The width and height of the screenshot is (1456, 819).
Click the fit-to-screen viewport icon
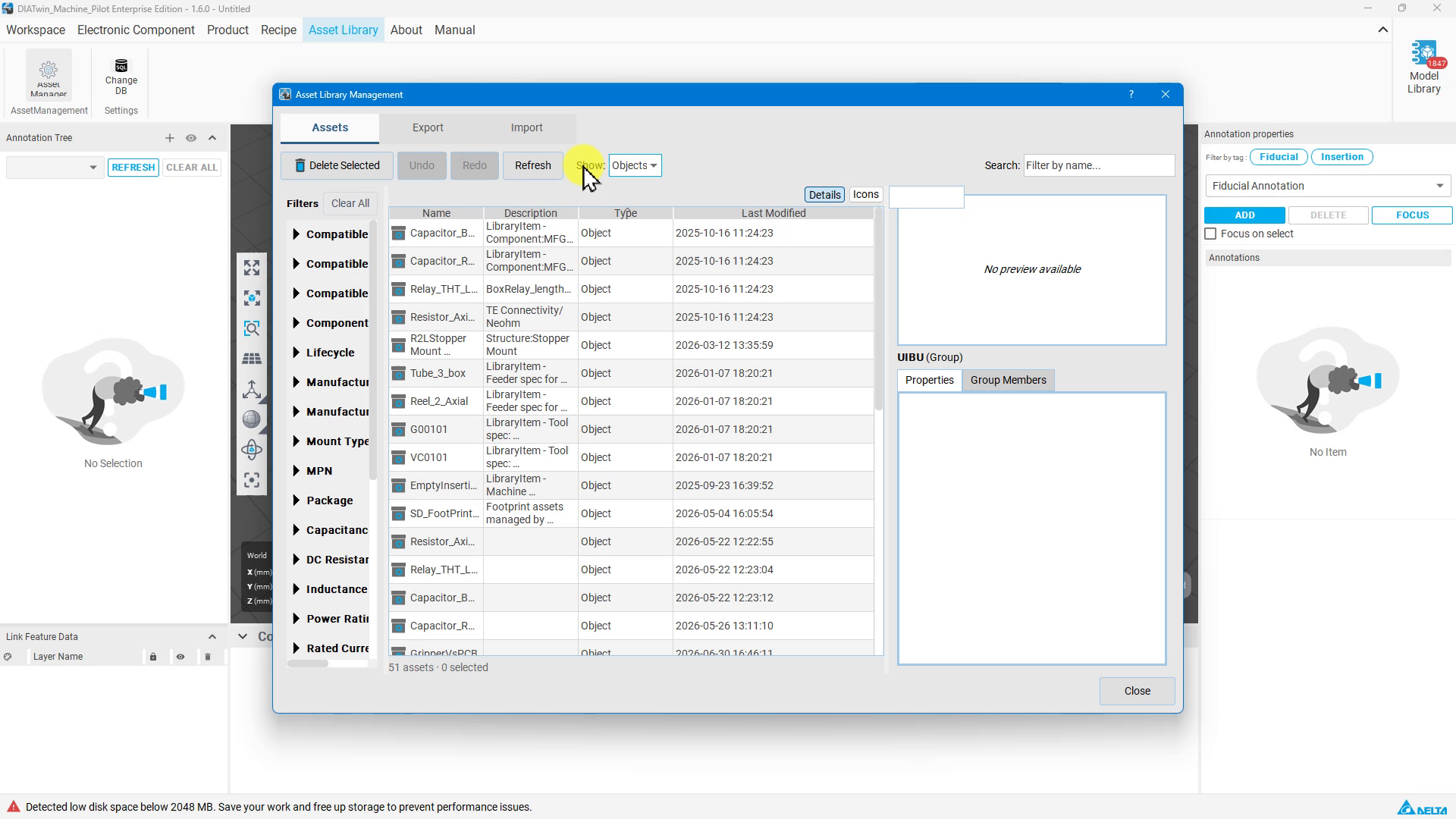252,268
